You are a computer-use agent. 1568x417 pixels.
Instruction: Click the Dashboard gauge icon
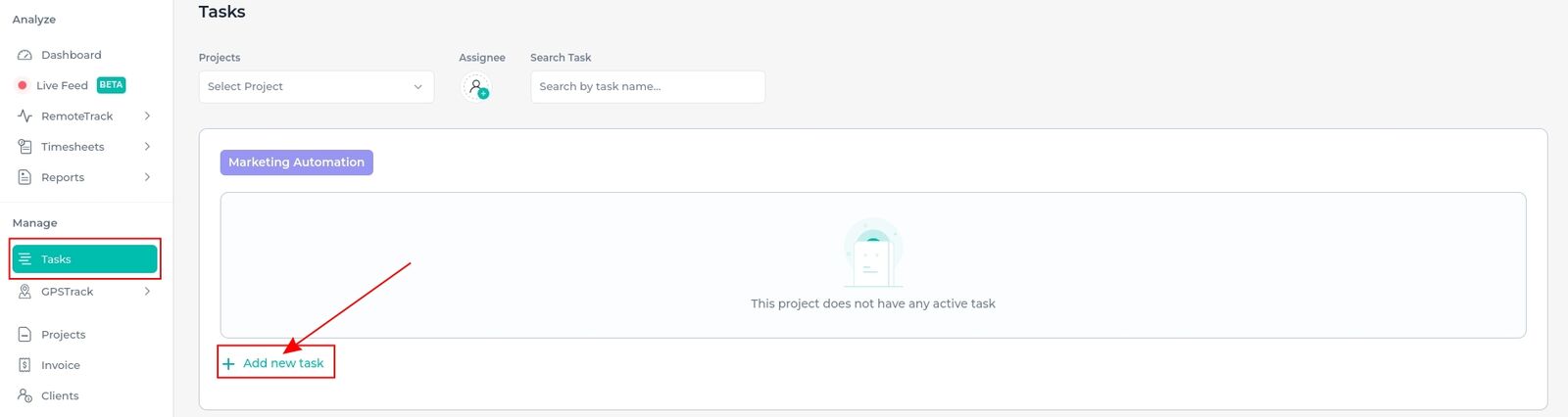pyautogui.click(x=25, y=55)
